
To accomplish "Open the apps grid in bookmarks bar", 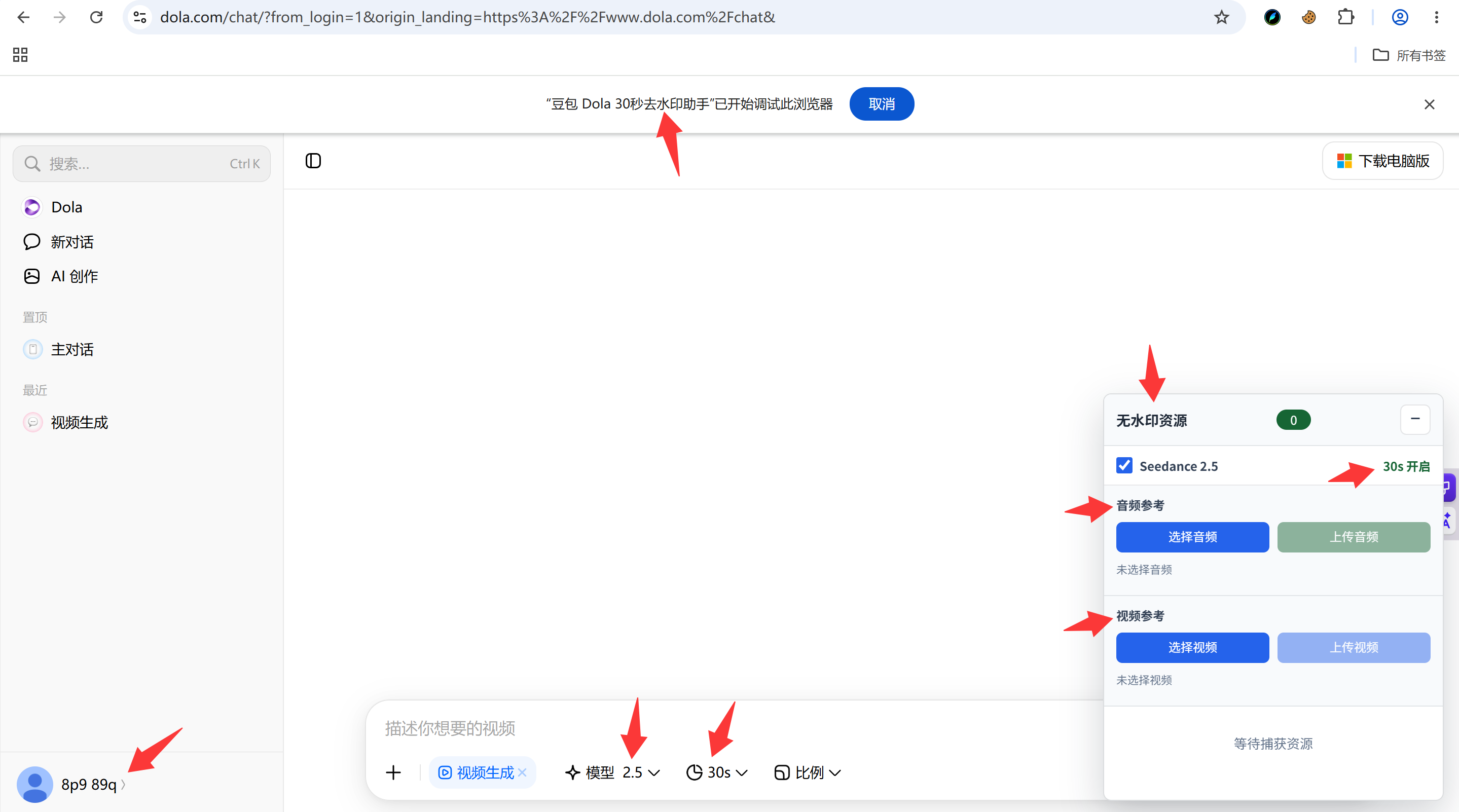I will pyautogui.click(x=20, y=55).
